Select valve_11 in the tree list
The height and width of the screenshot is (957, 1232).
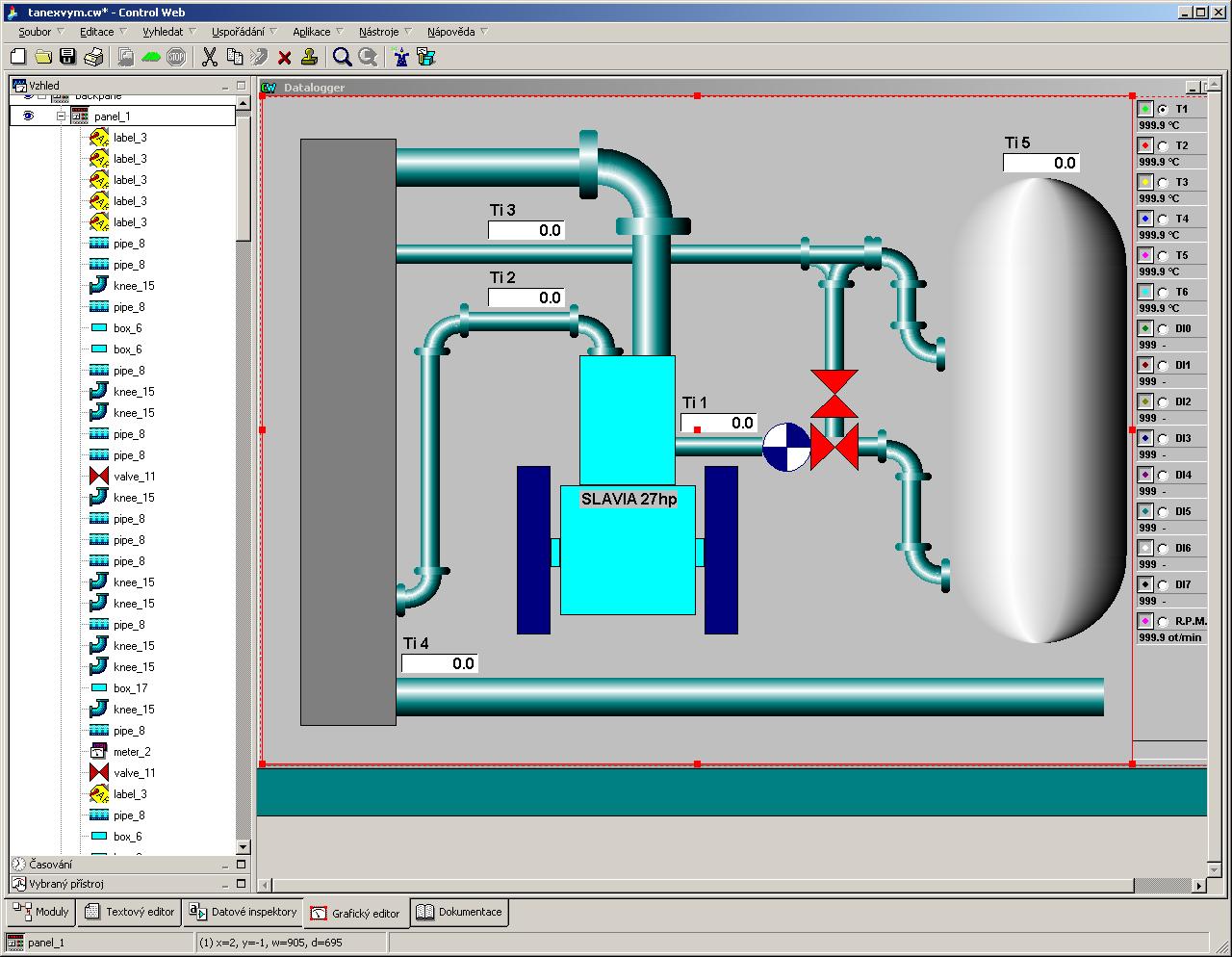pyautogui.click(x=134, y=477)
